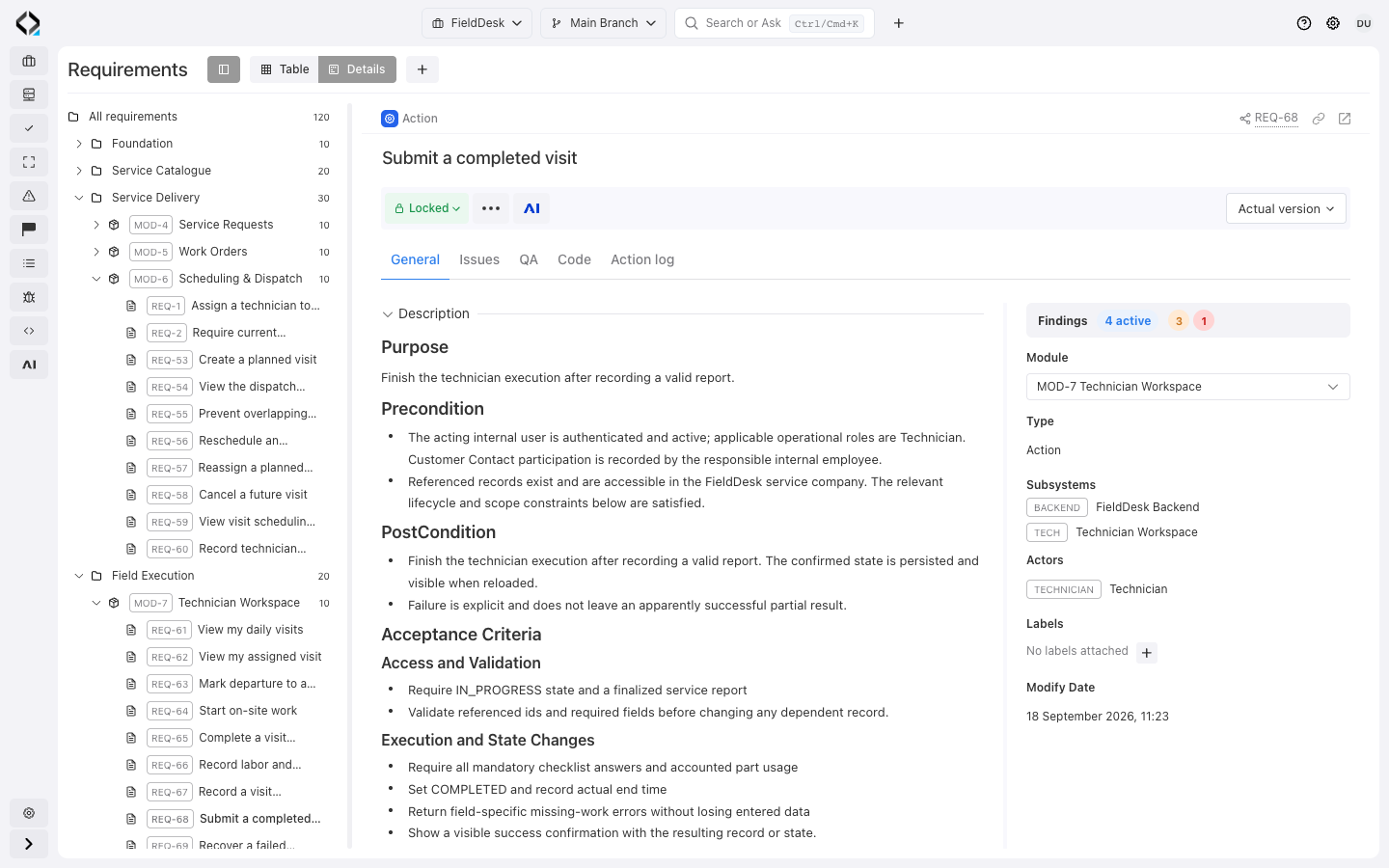Open the Main Branch dropdown
Screen dimensions: 1389x868
coord(603,23)
